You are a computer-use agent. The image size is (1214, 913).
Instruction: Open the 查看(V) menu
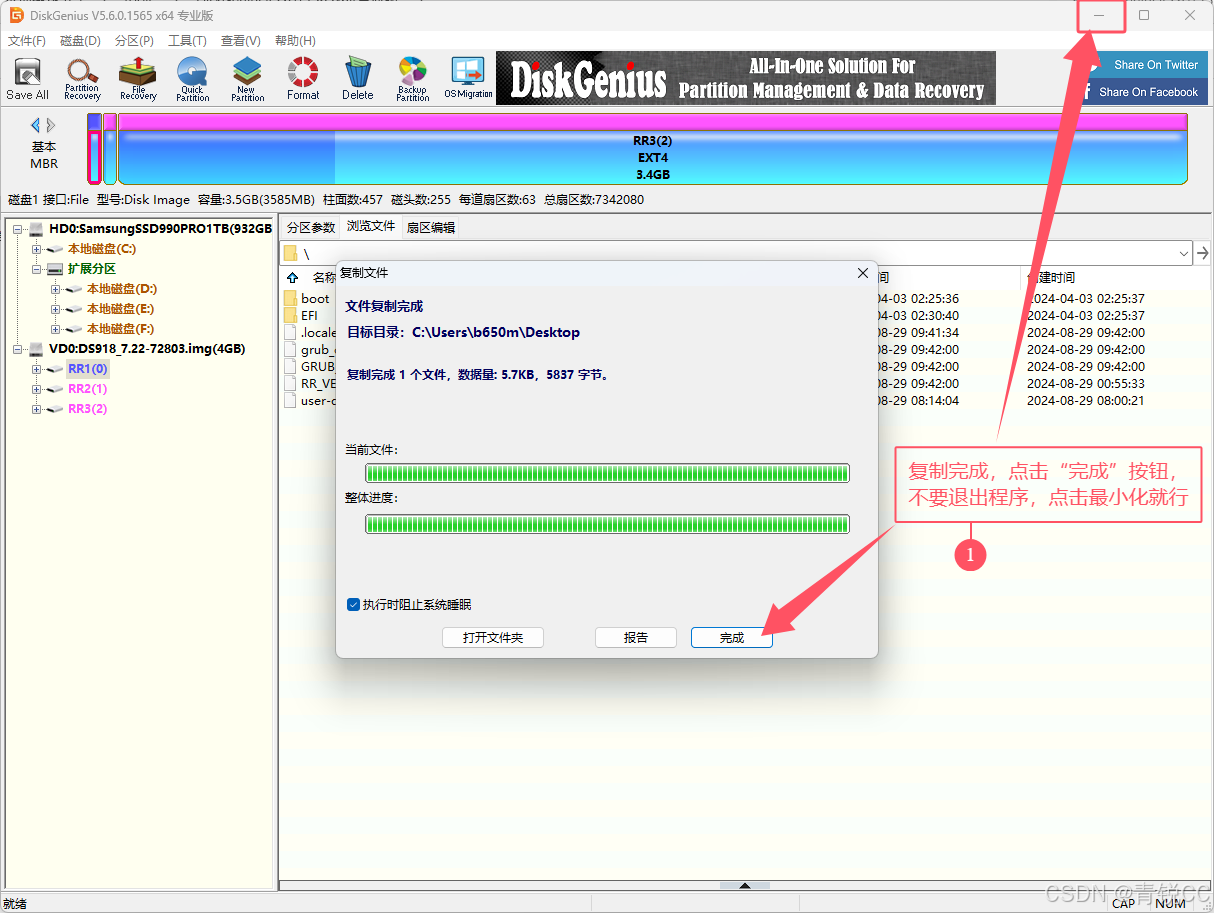click(241, 41)
